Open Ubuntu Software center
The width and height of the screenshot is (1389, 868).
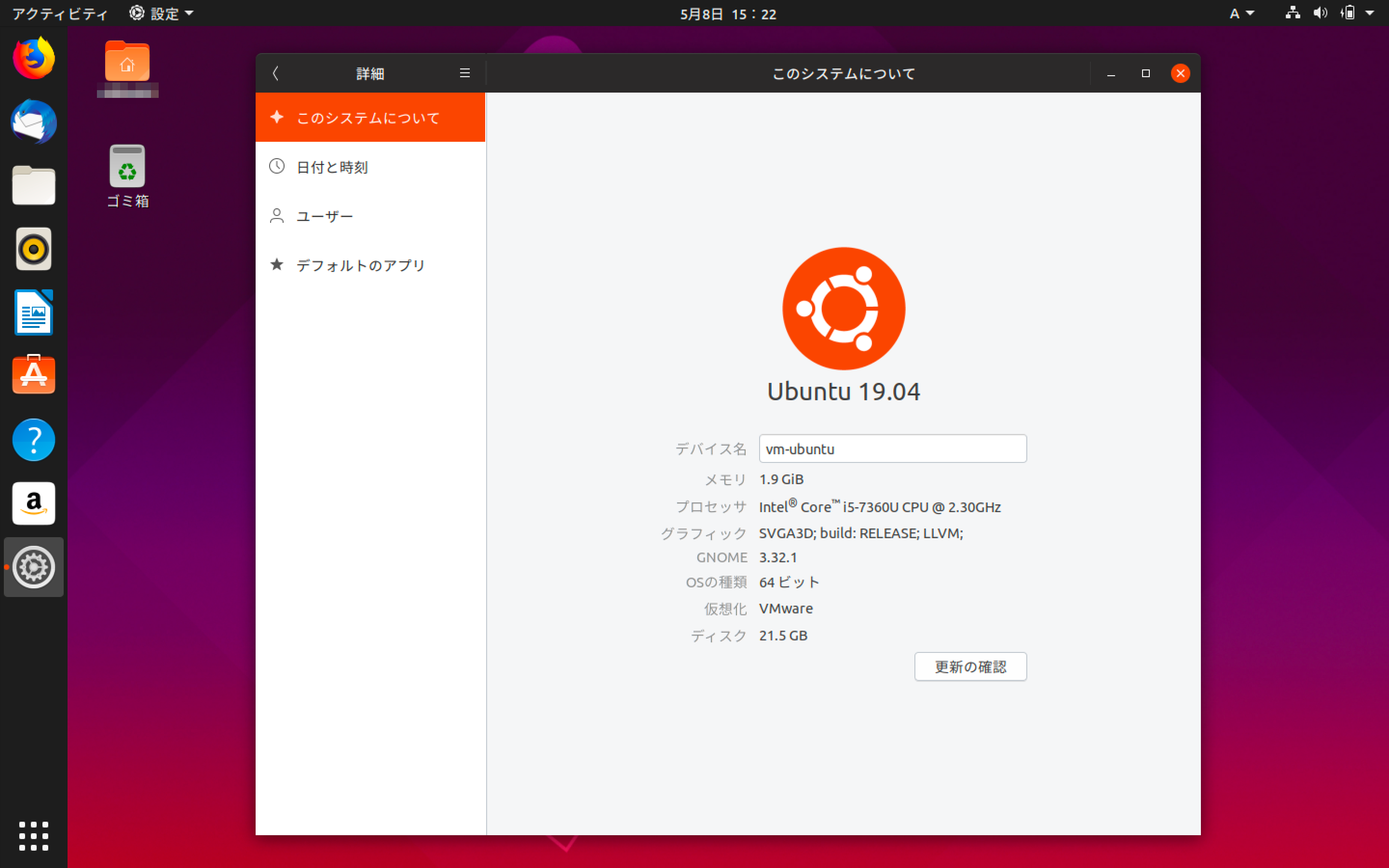pos(34,375)
